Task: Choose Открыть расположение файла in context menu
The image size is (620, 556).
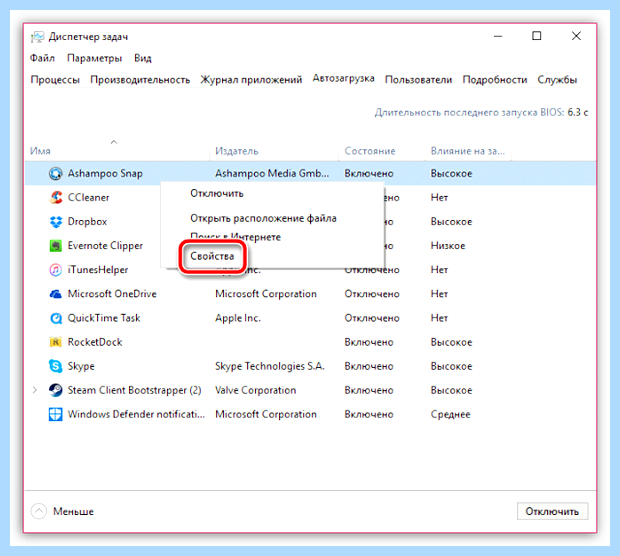Action: pos(263,218)
